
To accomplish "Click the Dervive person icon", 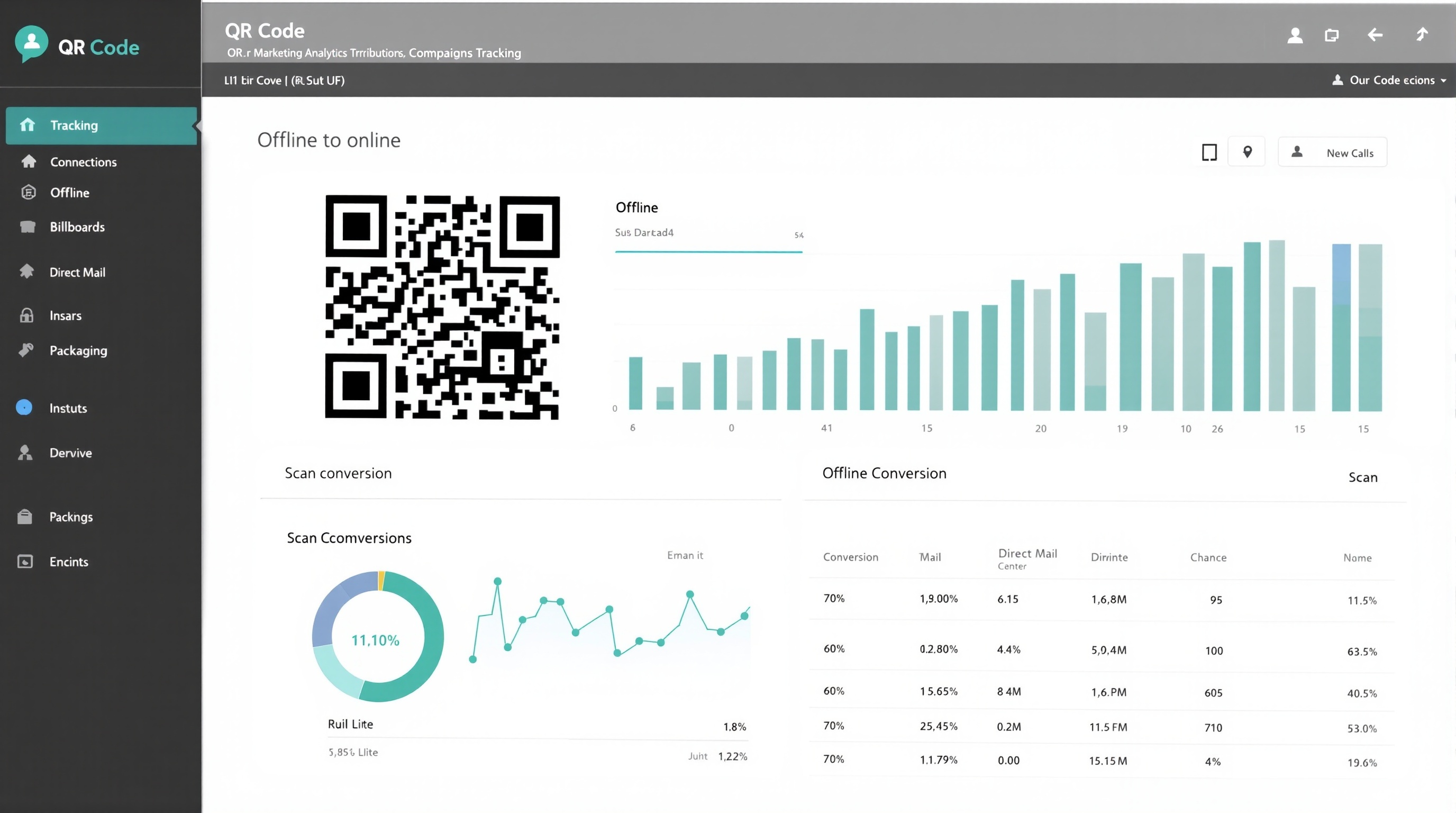I will 25,453.
